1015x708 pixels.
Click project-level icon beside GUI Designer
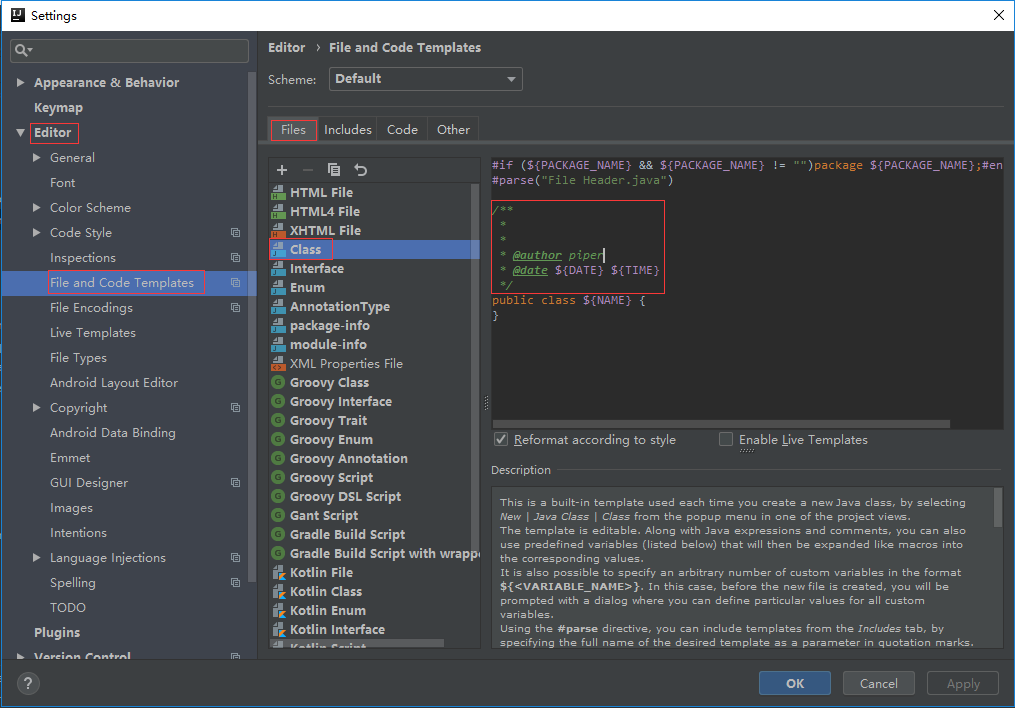pyautogui.click(x=236, y=483)
